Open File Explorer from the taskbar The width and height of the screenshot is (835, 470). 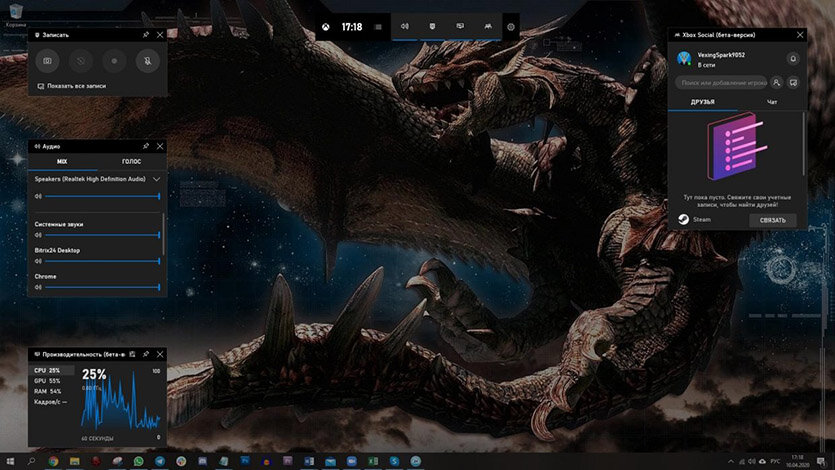[75, 461]
